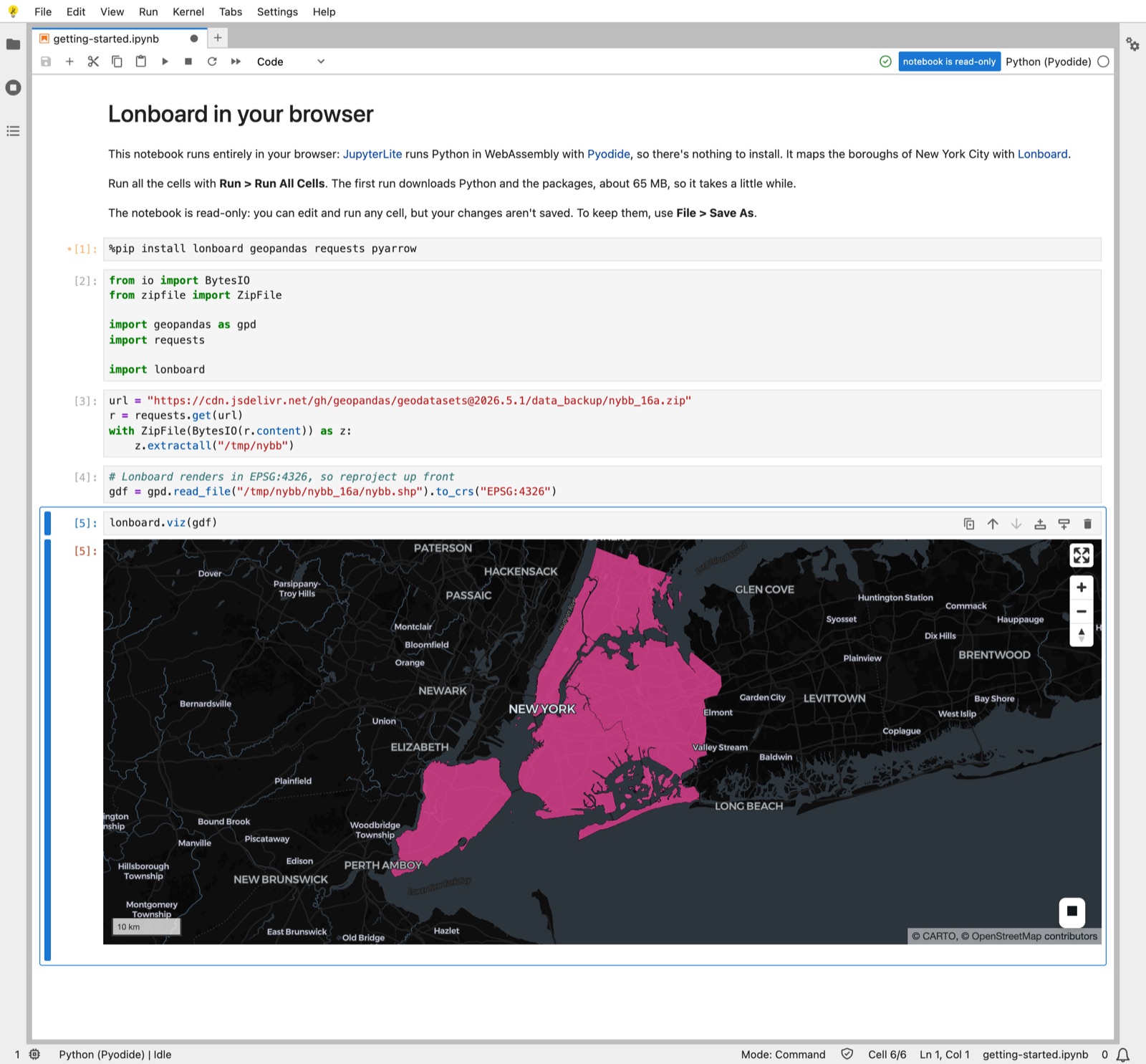Open the Kernel menu
The image size is (1146, 1064).
tap(188, 11)
